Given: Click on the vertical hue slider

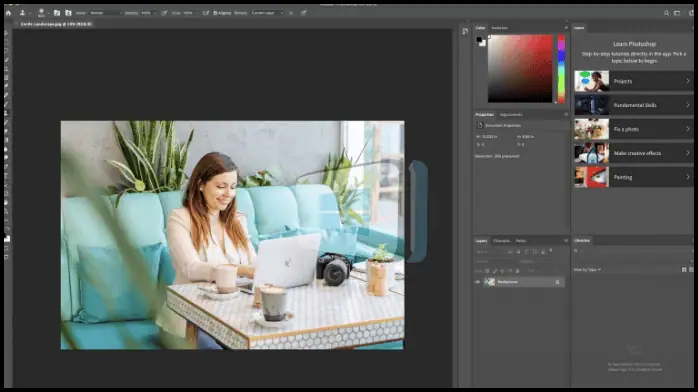Looking at the screenshot, I should point(561,69).
